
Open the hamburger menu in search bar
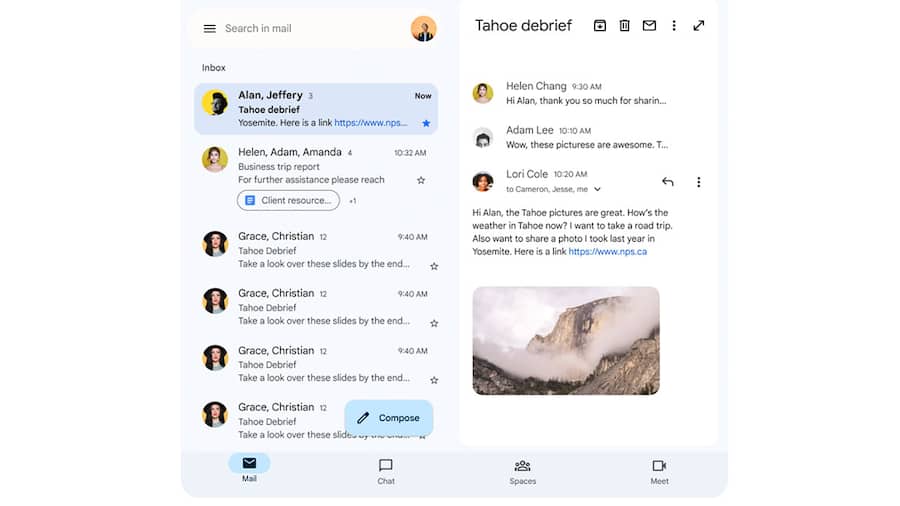(x=210, y=29)
